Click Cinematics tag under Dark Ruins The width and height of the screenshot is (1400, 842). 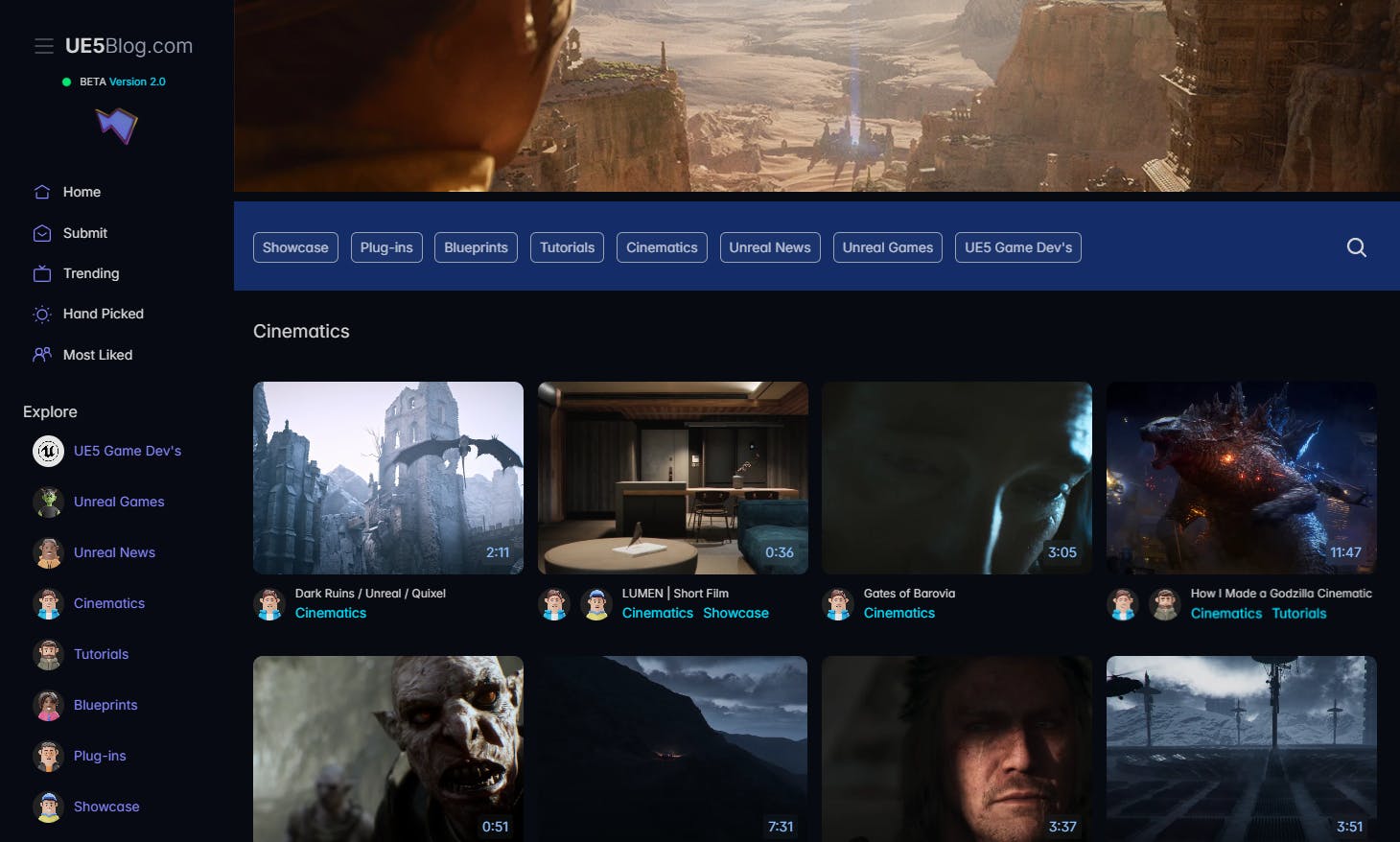tap(331, 613)
